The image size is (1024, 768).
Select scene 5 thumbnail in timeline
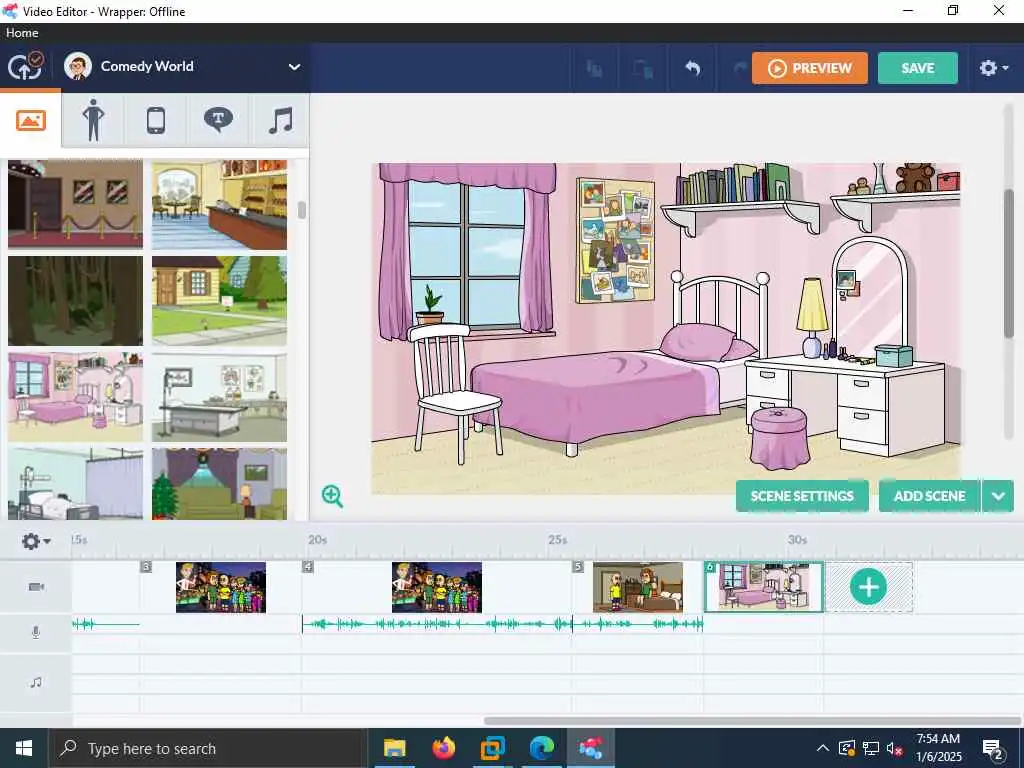point(638,587)
